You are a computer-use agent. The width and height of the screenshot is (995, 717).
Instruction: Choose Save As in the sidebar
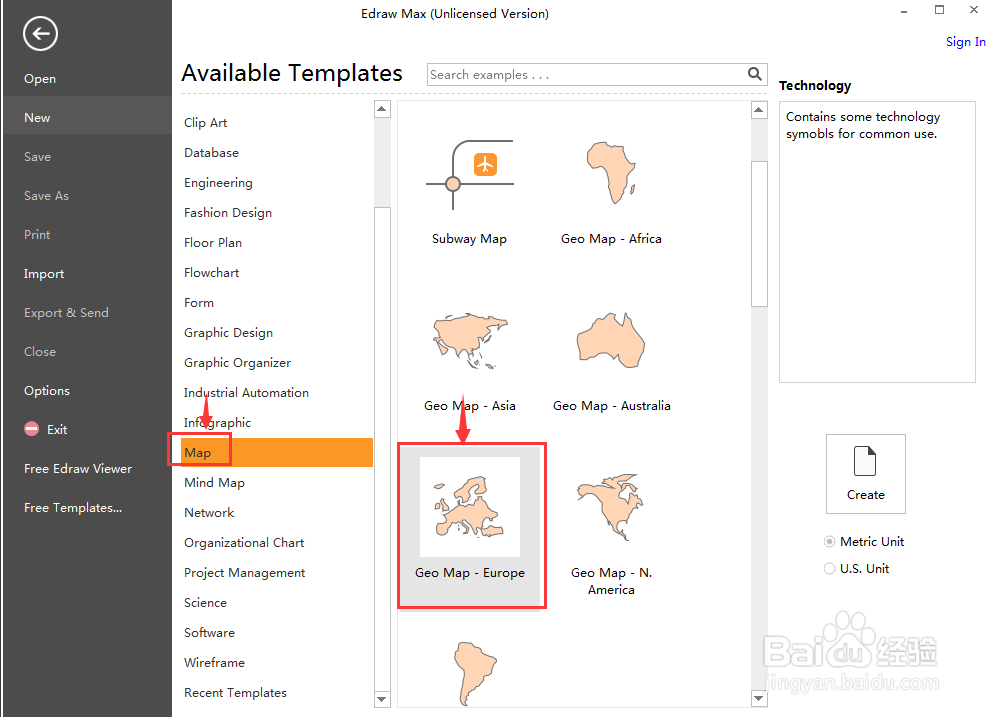point(46,195)
